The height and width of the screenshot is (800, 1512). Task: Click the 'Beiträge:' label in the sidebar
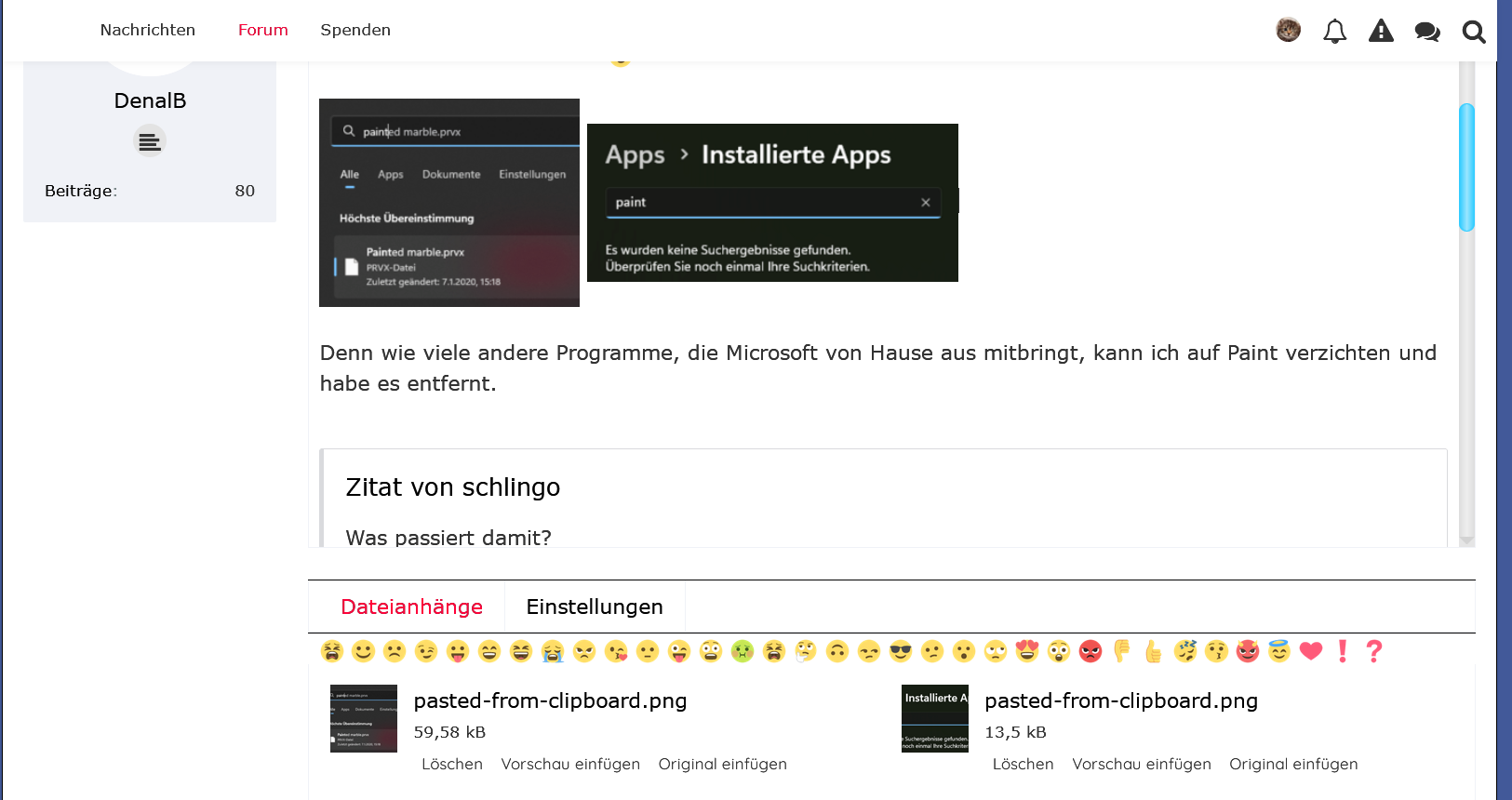coord(81,191)
